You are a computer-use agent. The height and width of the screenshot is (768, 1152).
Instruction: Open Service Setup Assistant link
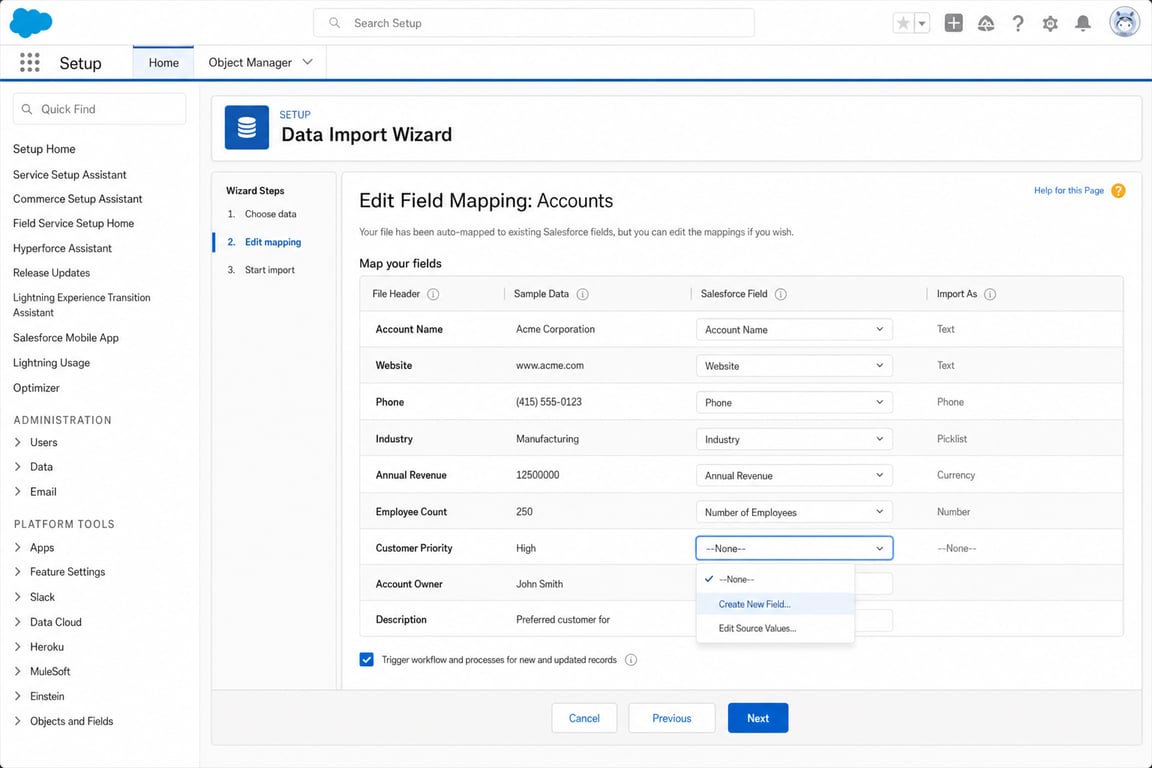coord(70,175)
